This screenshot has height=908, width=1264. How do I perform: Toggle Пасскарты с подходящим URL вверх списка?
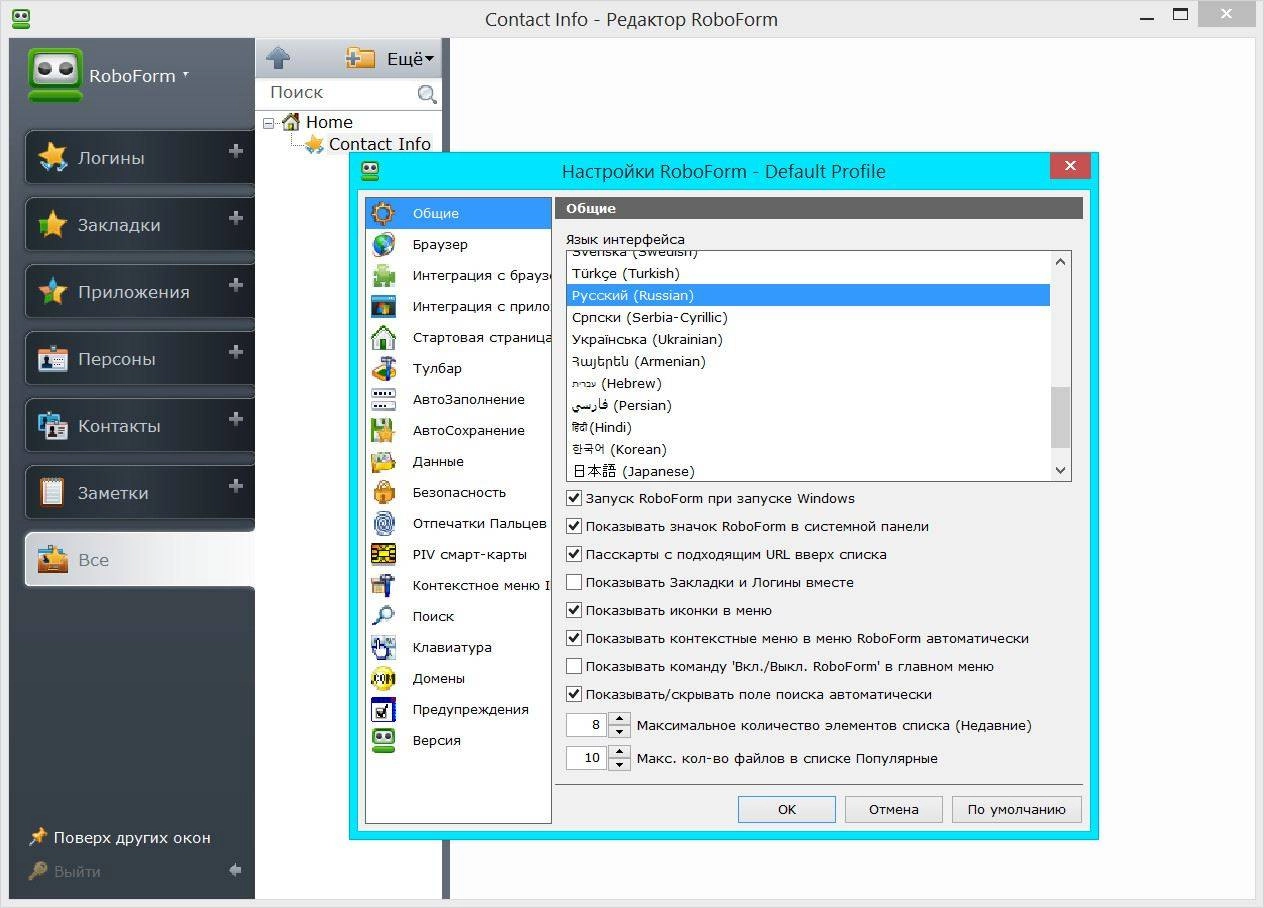(x=574, y=554)
